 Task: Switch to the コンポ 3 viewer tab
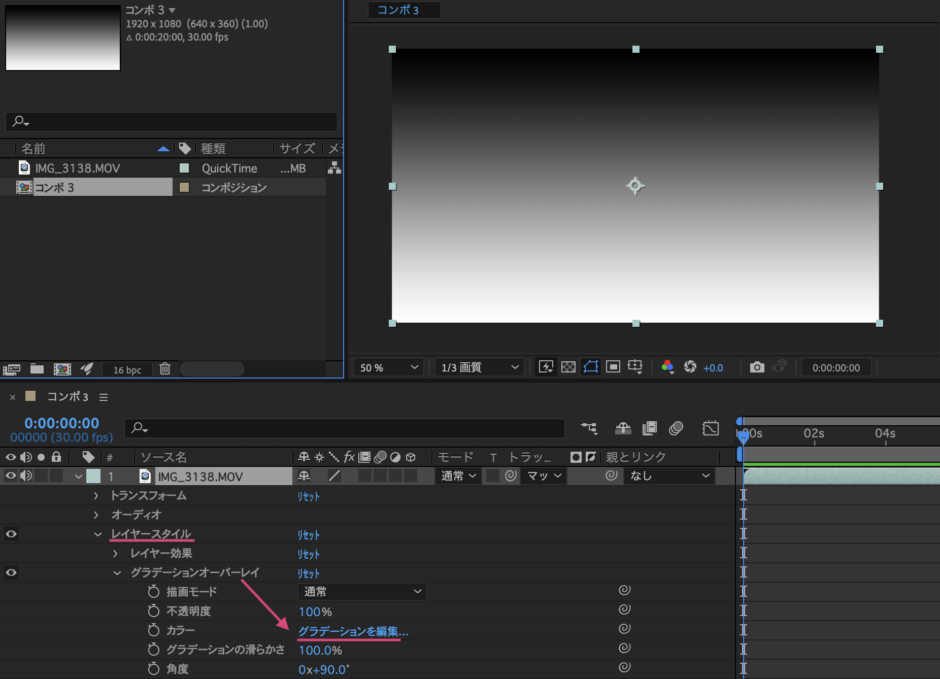tap(403, 10)
